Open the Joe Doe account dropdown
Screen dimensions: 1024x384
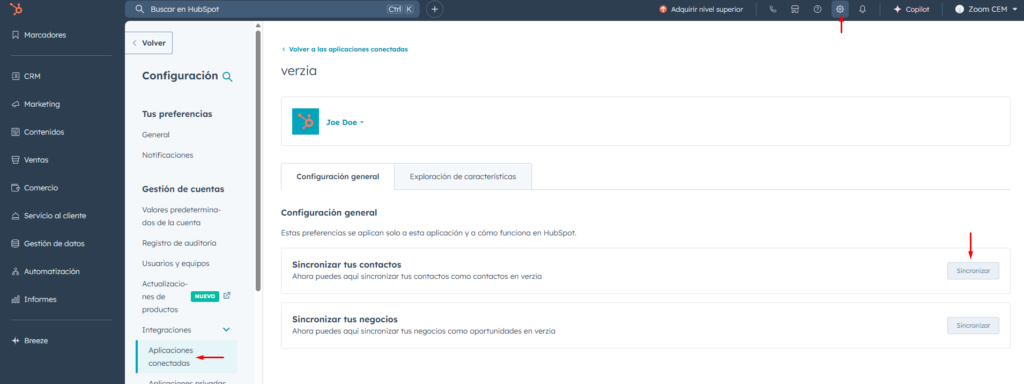[x=345, y=122]
